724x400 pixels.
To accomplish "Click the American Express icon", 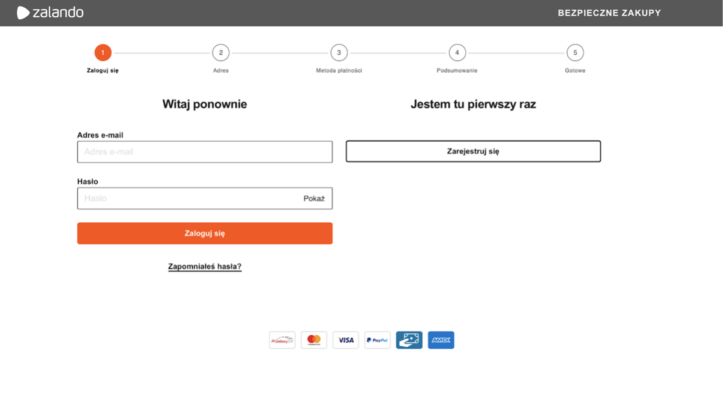I will pos(441,340).
